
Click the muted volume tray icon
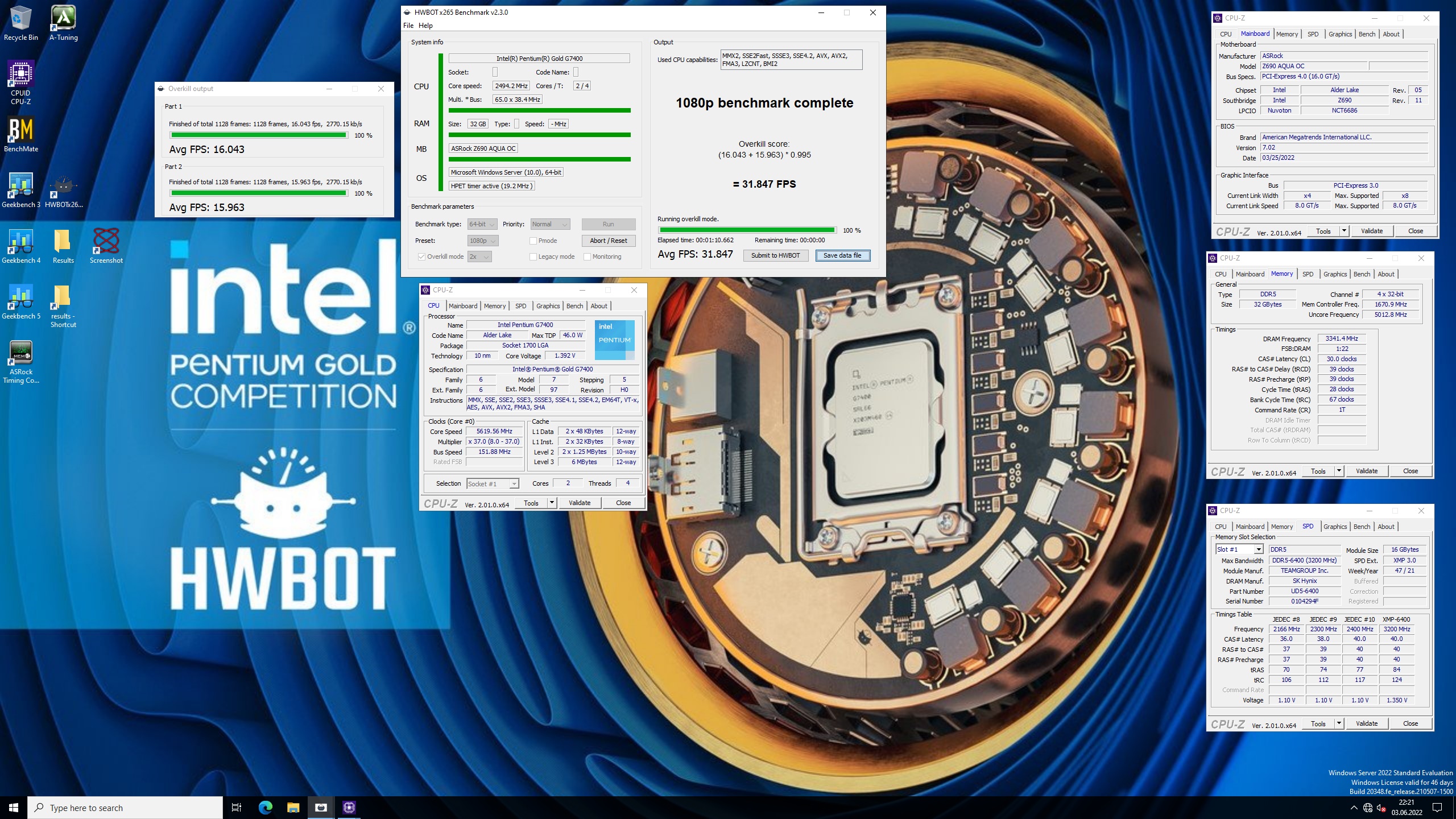click(x=1381, y=808)
